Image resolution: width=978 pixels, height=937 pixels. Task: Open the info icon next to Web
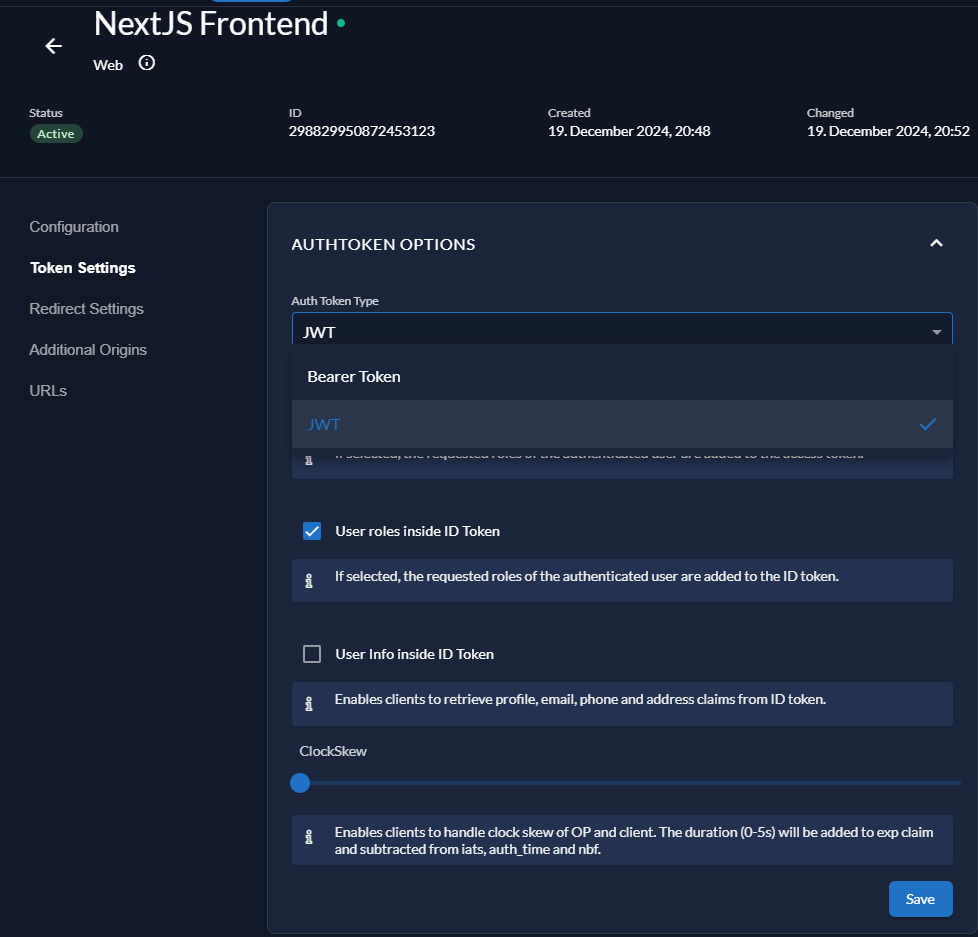click(147, 63)
